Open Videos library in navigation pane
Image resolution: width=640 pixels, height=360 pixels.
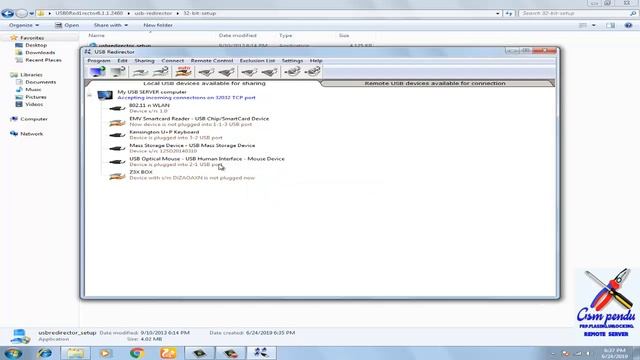(x=34, y=104)
